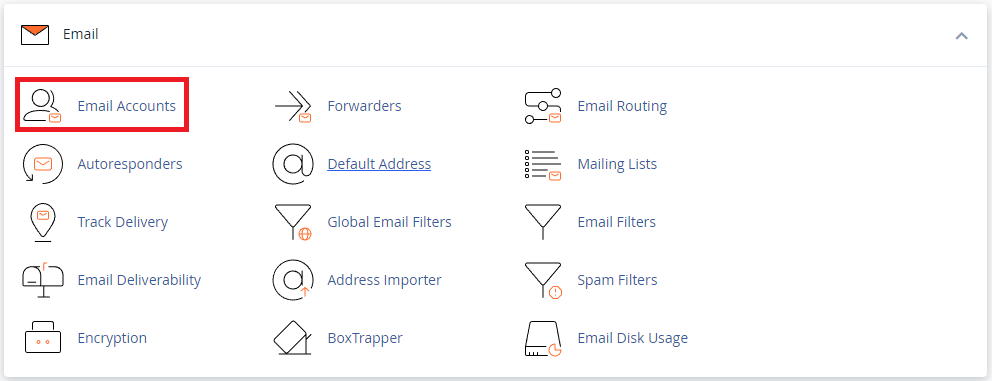Select the Email Routing icon

tap(543, 106)
